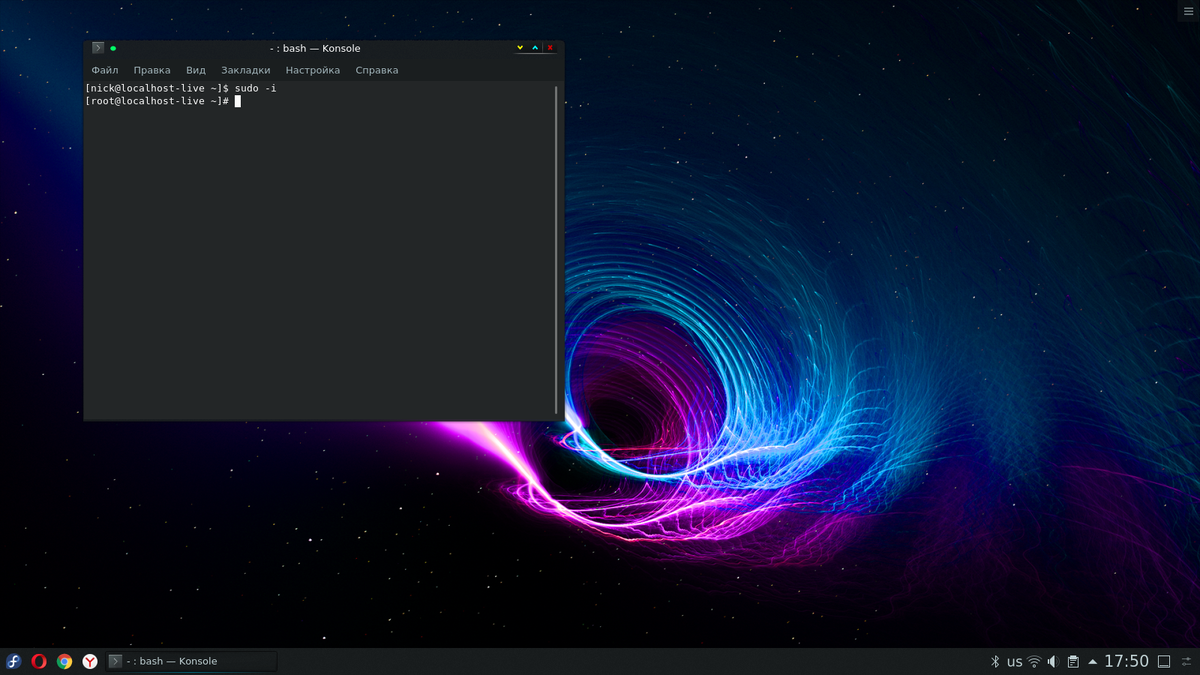1200x675 pixels.
Task: Open the volume control in tray
Action: click(1053, 661)
